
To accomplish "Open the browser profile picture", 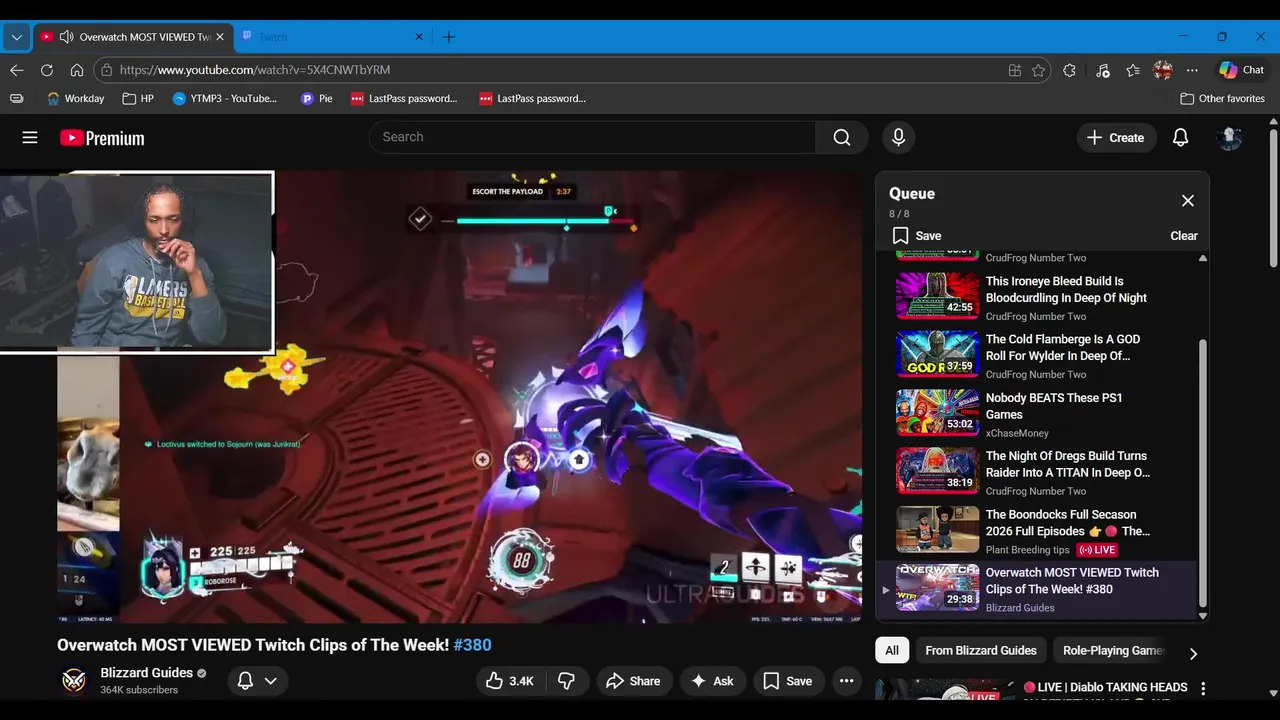I will click(1162, 70).
